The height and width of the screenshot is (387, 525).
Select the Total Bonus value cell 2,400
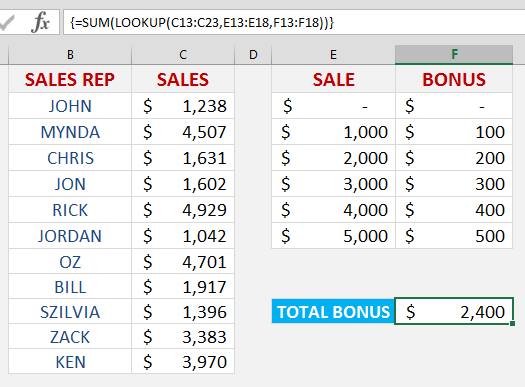454,311
